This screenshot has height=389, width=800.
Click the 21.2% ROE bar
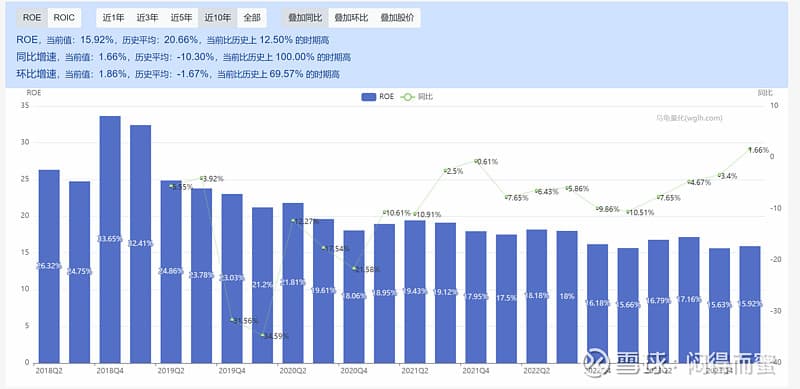tap(262, 285)
